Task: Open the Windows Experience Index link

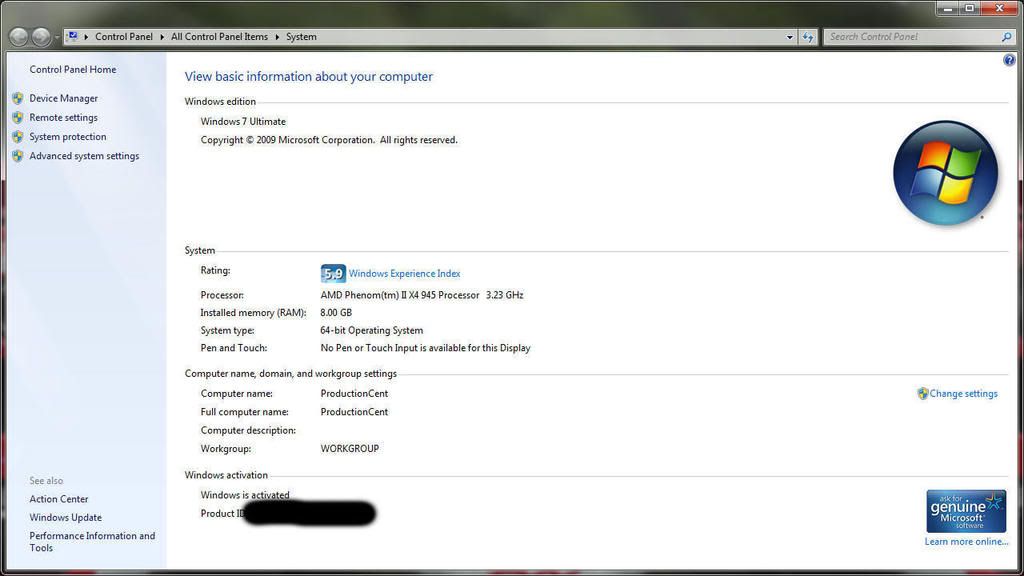Action: pos(404,274)
